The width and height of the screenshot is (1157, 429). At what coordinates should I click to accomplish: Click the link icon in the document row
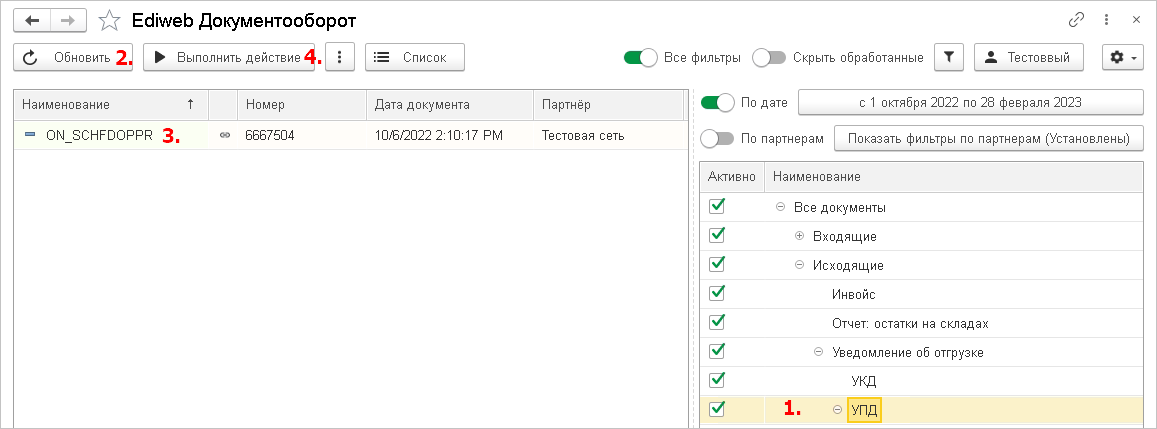(x=224, y=135)
